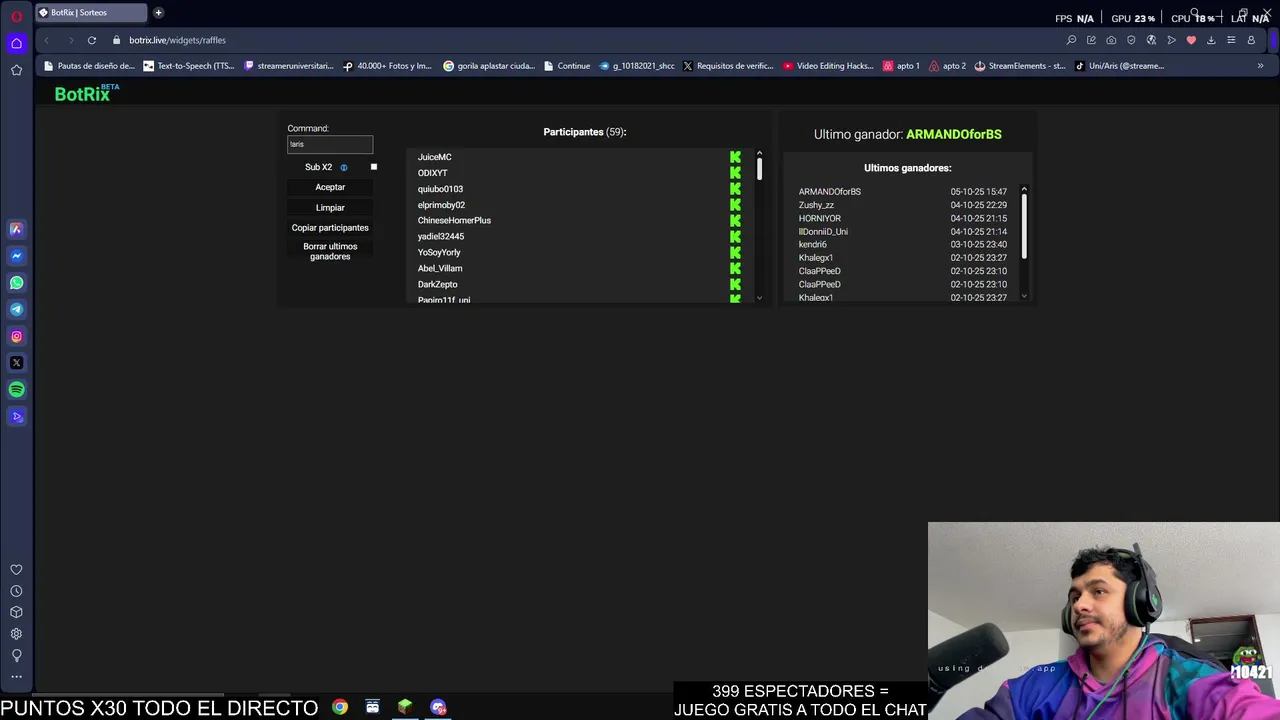Click the winners list scroll-up arrow
1280x720 pixels.
[1024, 189]
